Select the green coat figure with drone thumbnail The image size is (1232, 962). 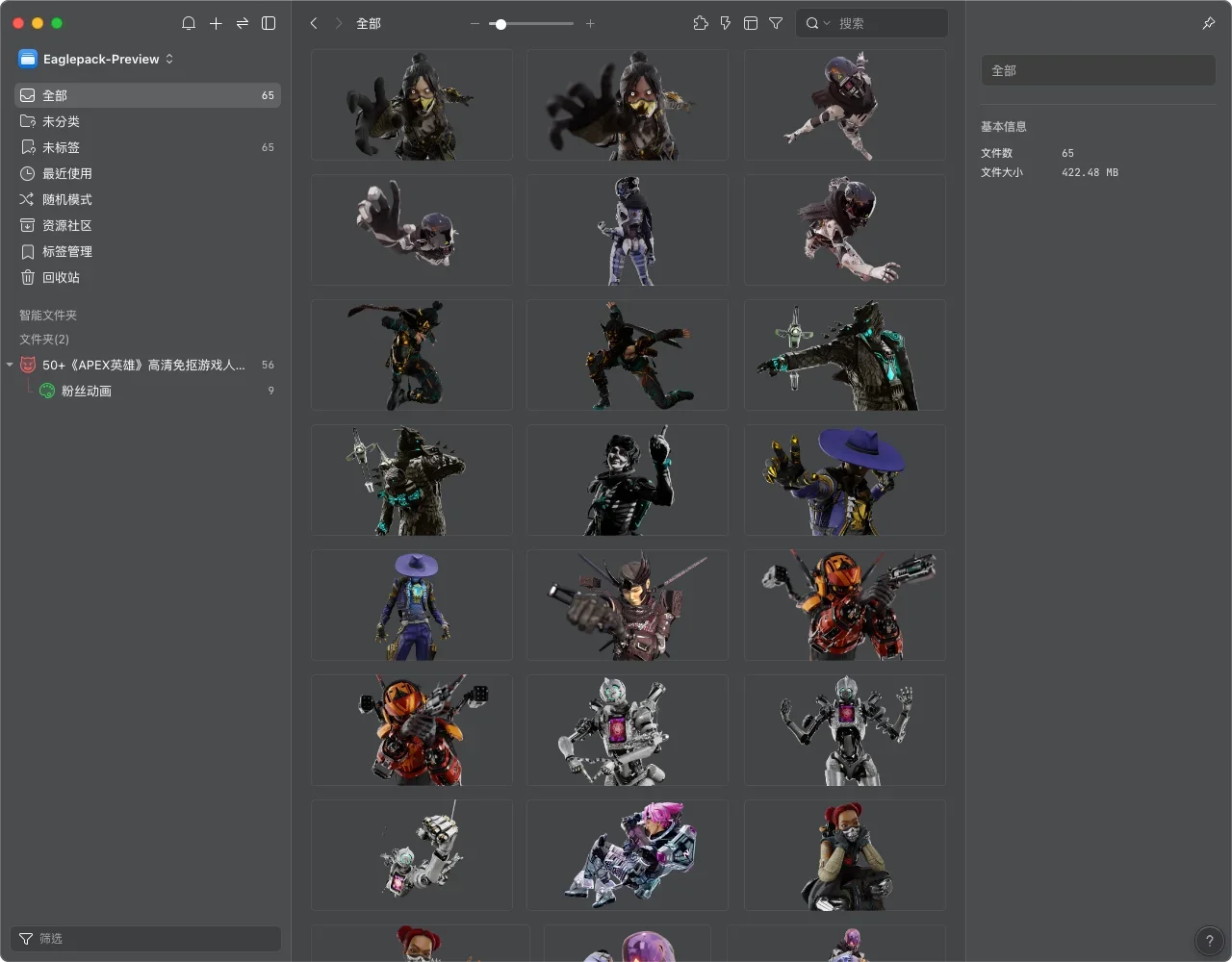(844, 355)
